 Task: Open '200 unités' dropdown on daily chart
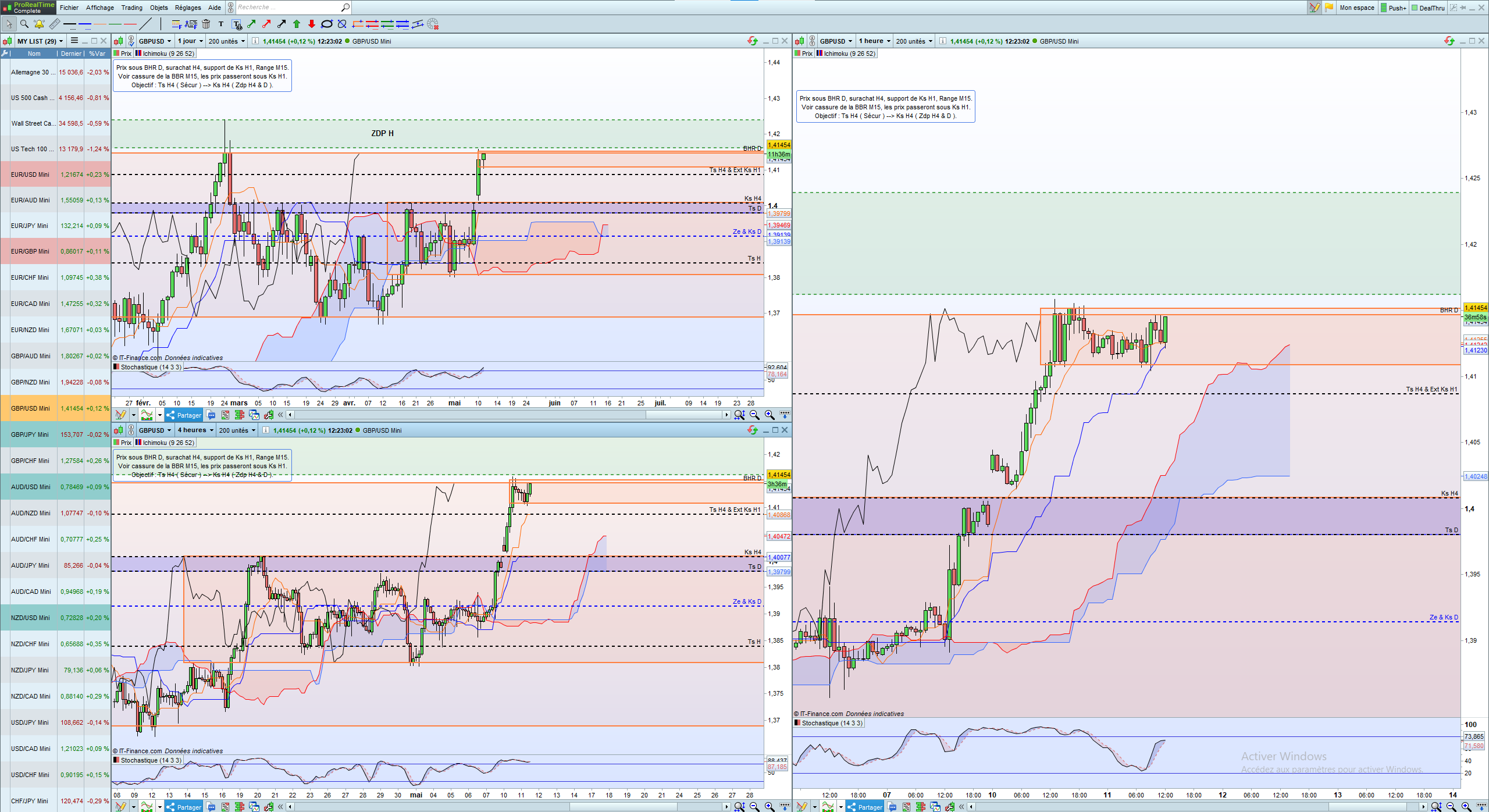[227, 41]
